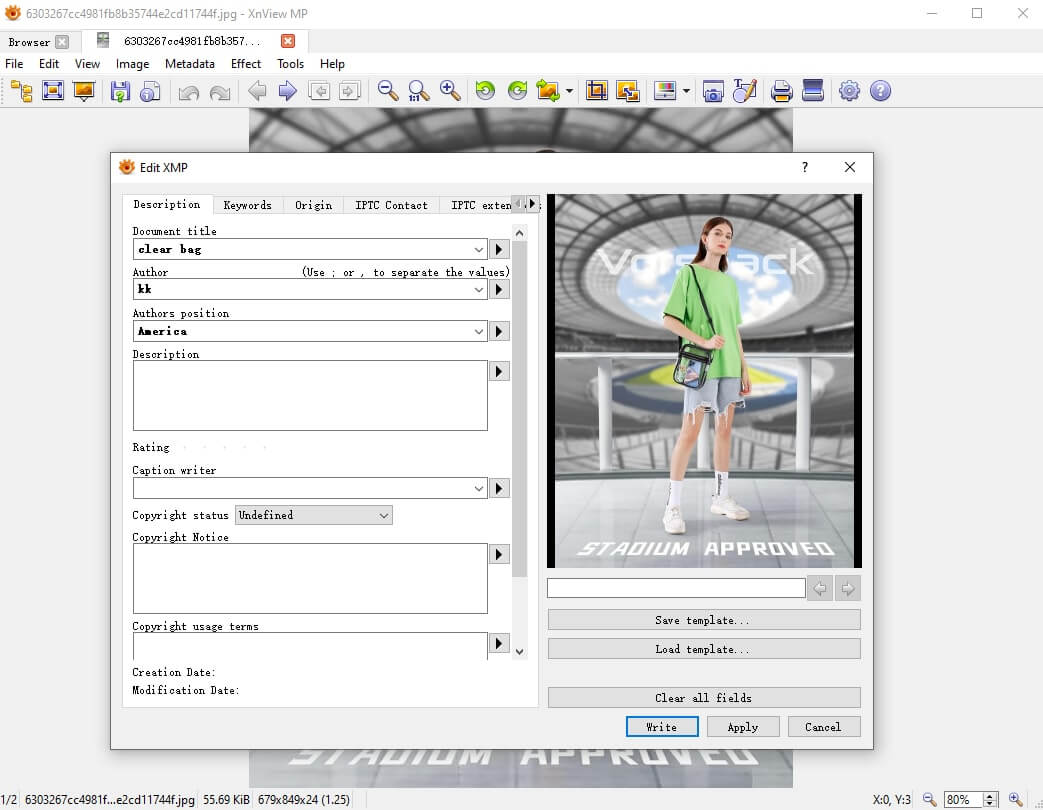
Task: Open the adjust colors icon
Action: (665, 90)
